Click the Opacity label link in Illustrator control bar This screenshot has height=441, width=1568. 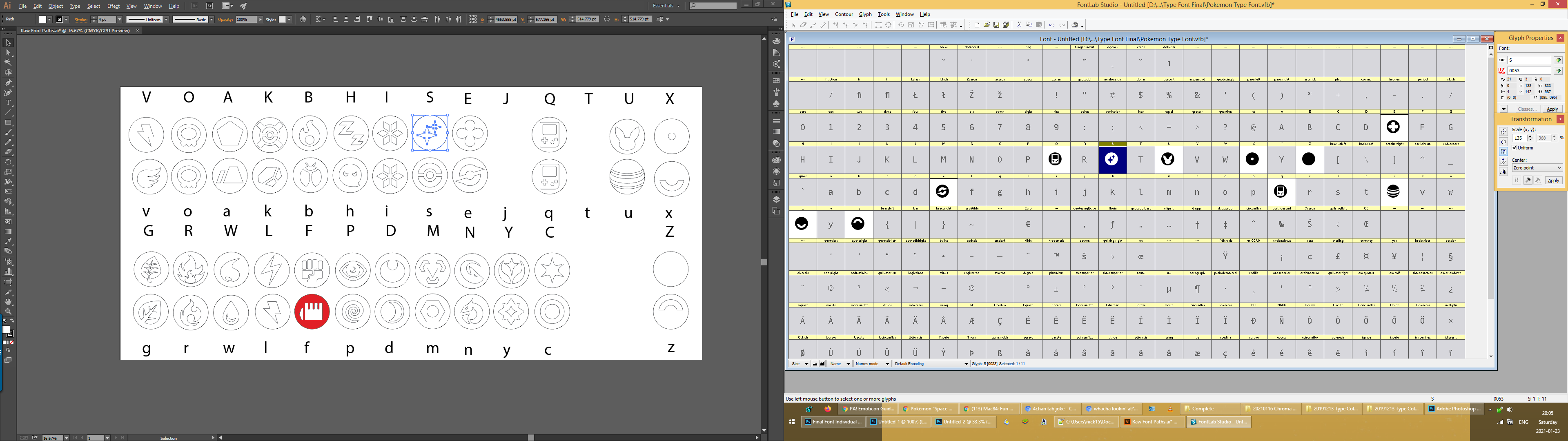pos(225,20)
